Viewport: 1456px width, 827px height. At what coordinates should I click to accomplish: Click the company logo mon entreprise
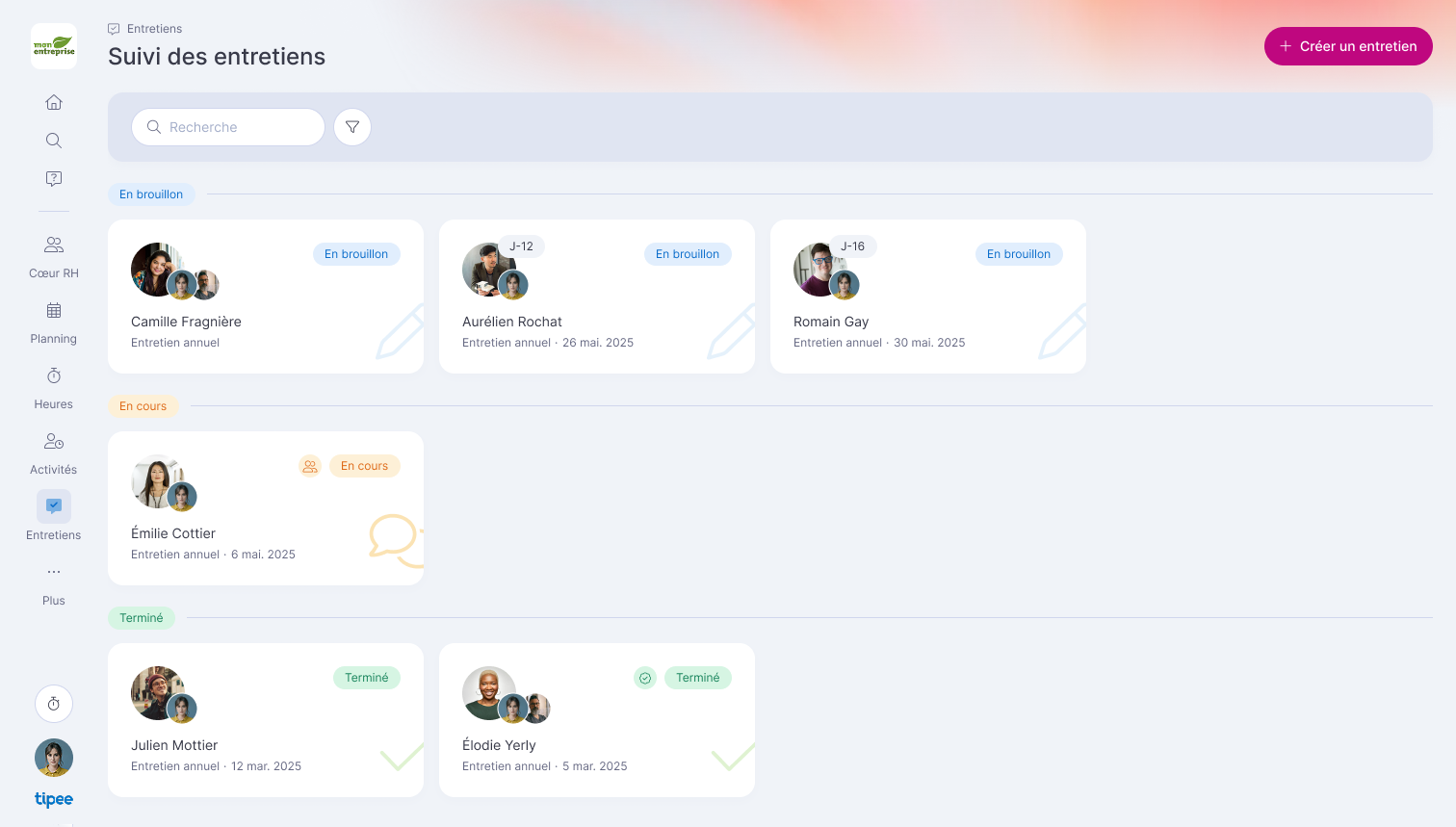coord(54,46)
